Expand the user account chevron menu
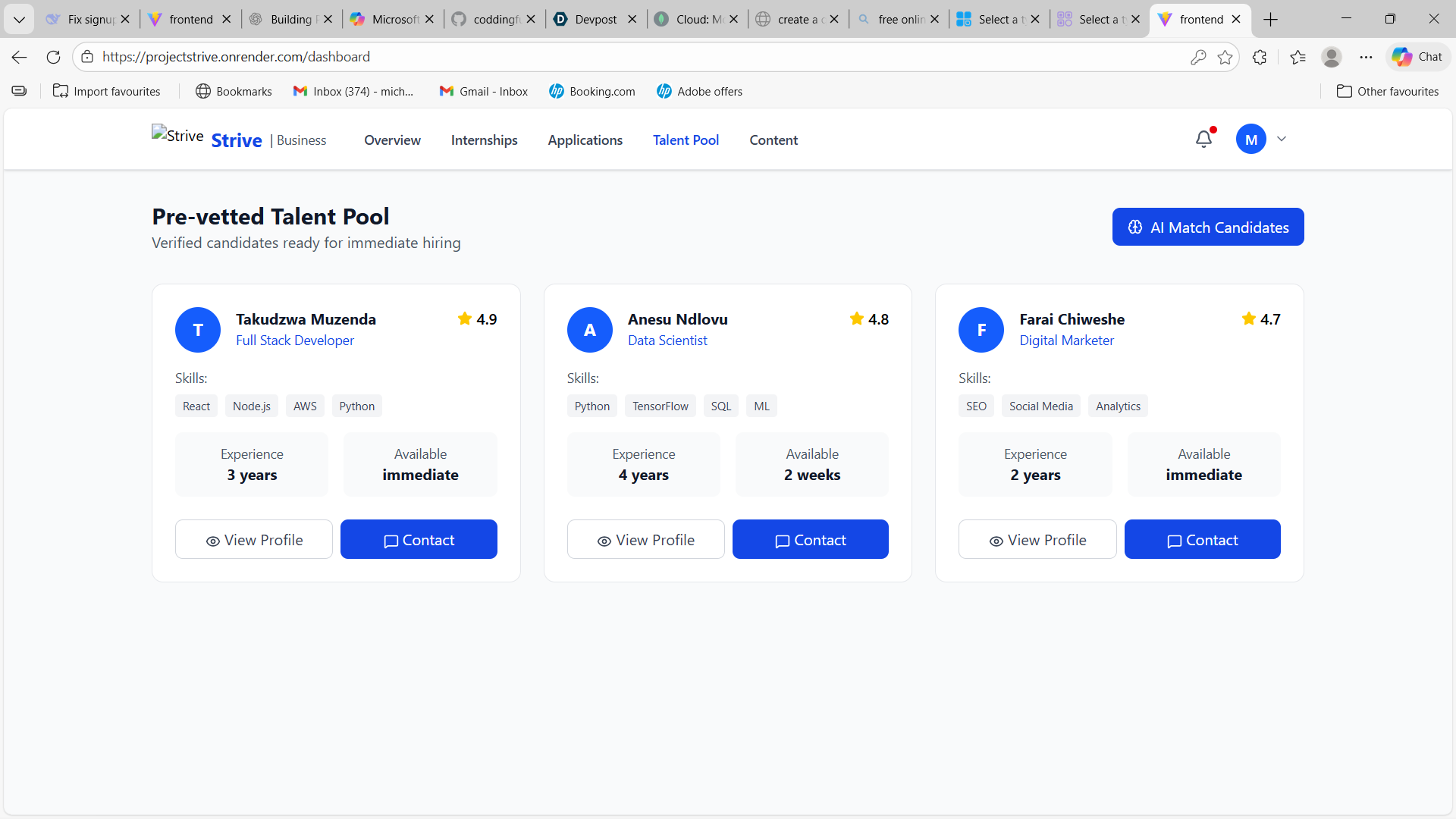Viewport: 1456px width, 819px height. tap(1282, 140)
